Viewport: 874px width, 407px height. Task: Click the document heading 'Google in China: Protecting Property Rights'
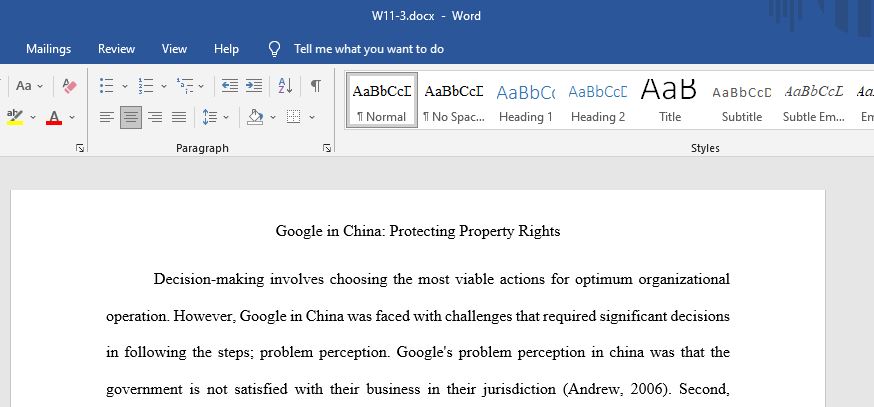[417, 231]
